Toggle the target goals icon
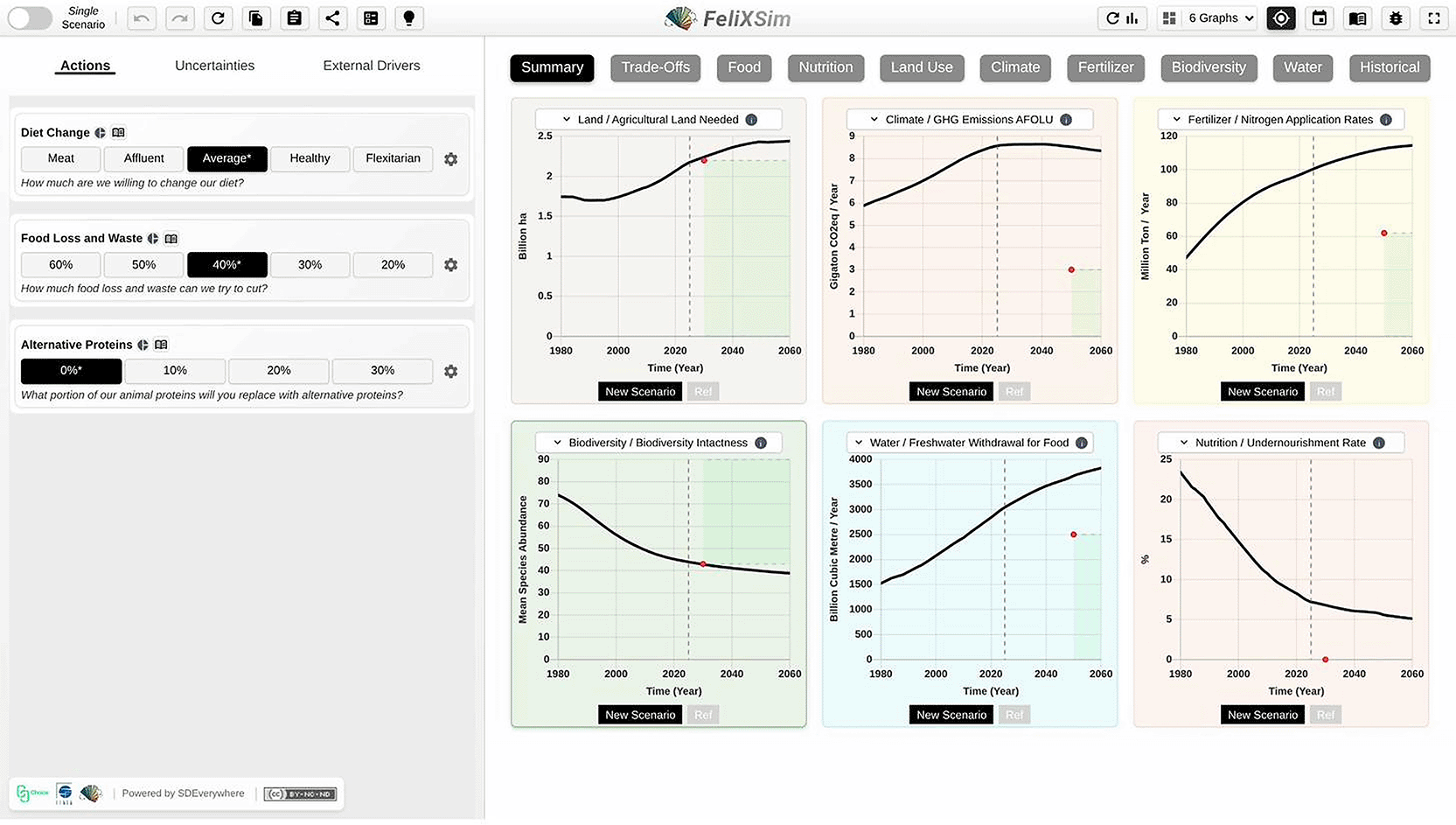 coord(1281,18)
